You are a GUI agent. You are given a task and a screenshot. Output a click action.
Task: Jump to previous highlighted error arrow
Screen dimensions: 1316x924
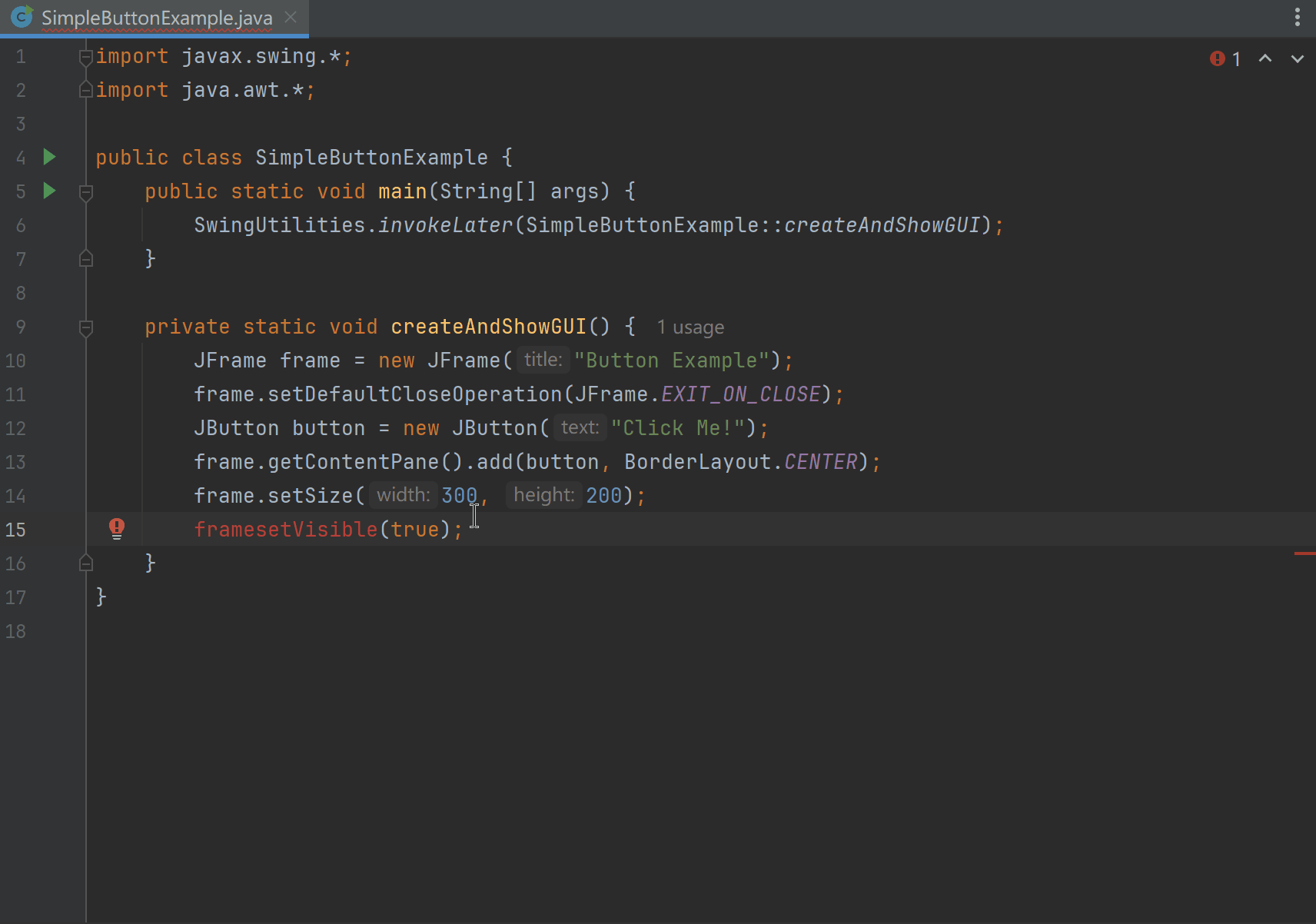1265,59
